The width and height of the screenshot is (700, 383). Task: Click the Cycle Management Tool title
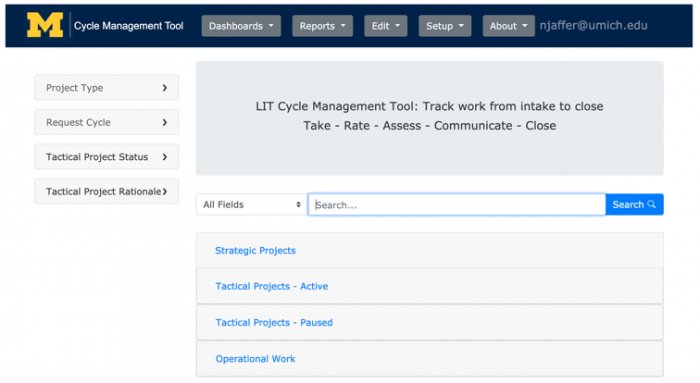click(129, 26)
